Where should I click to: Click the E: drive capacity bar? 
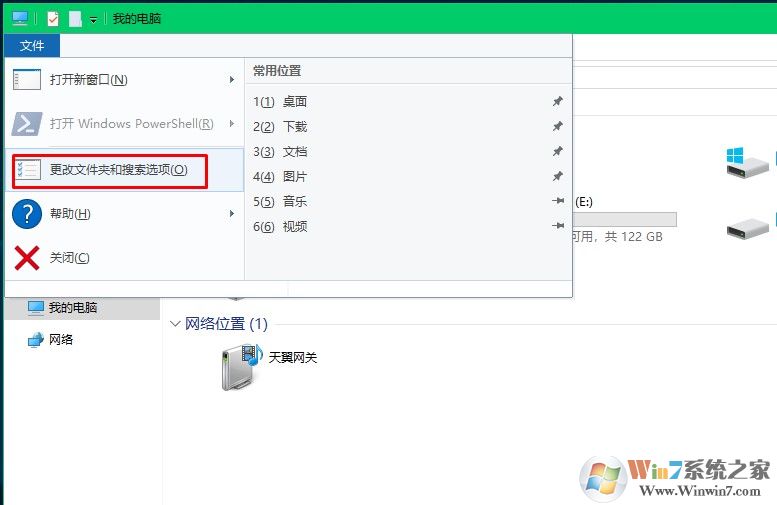click(624, 220)
